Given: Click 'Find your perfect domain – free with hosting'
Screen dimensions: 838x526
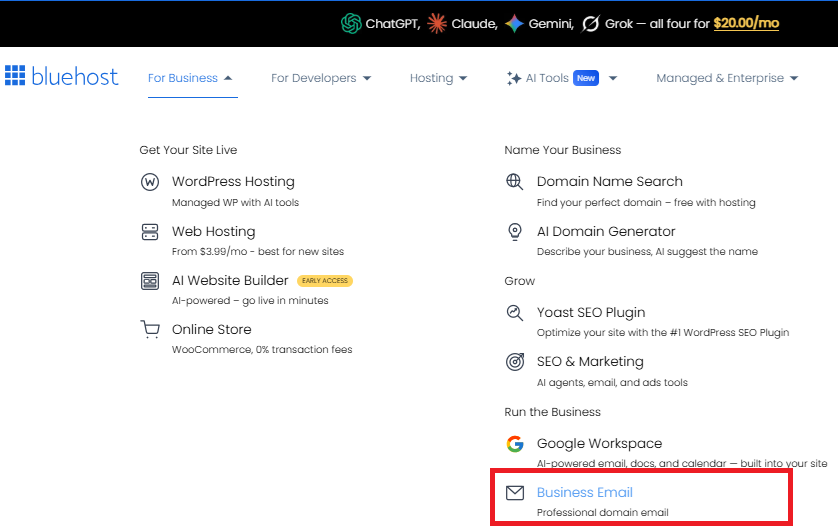Looking at the screenshot, I should pyautogui.click(x=646, y=203).
